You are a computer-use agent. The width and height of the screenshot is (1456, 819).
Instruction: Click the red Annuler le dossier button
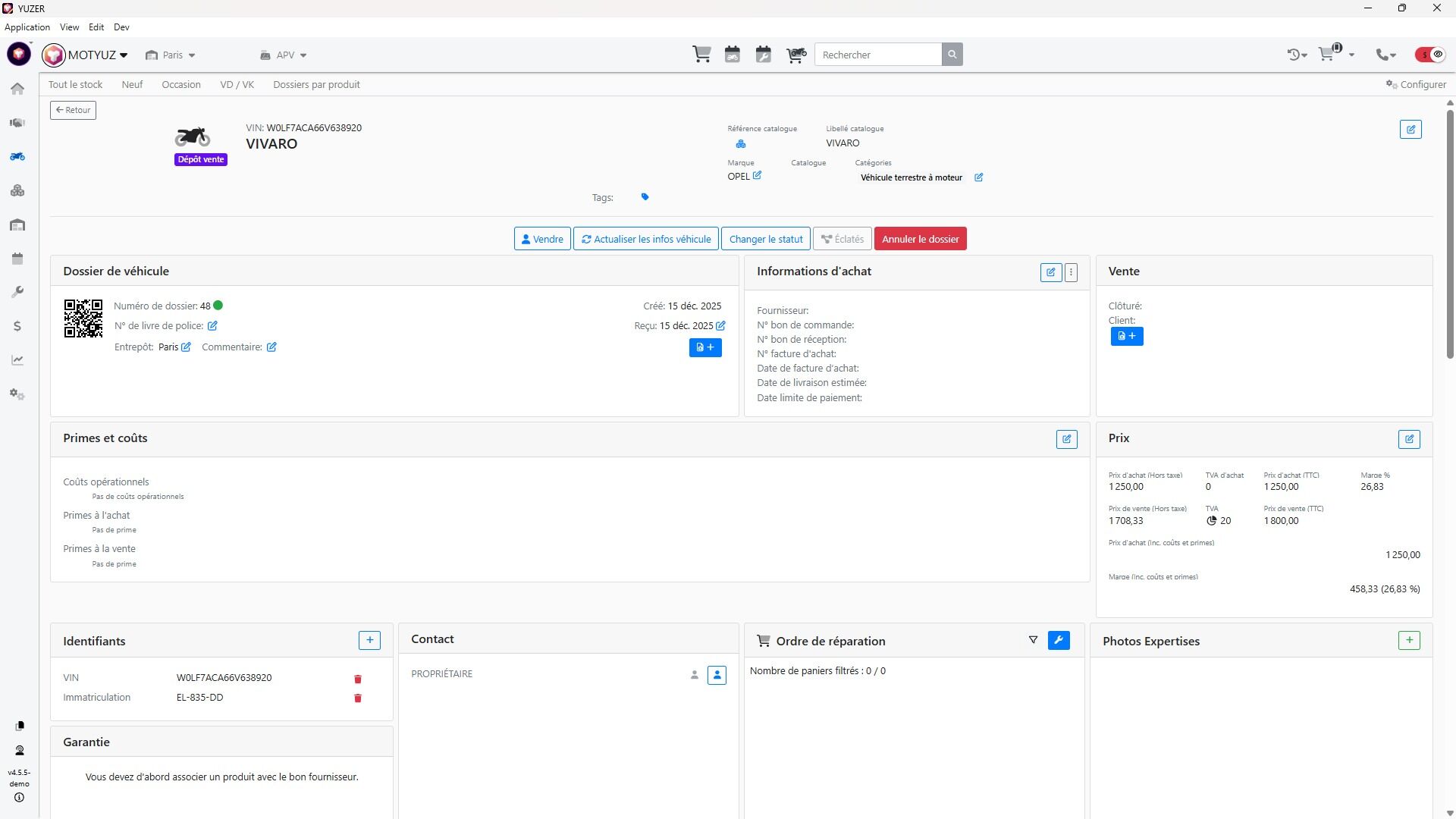(920, 239)
